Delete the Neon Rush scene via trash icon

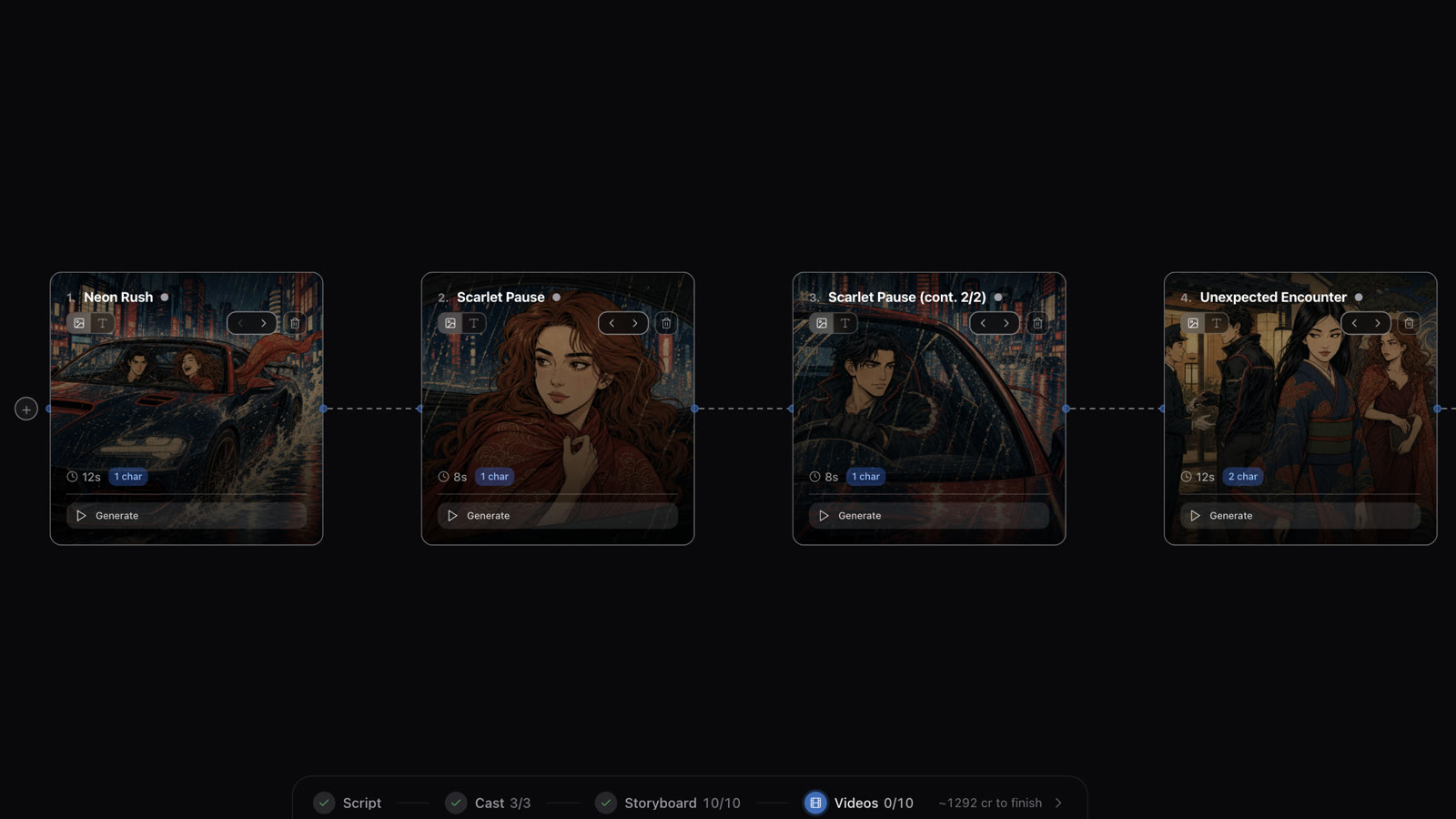coord(295,323)
